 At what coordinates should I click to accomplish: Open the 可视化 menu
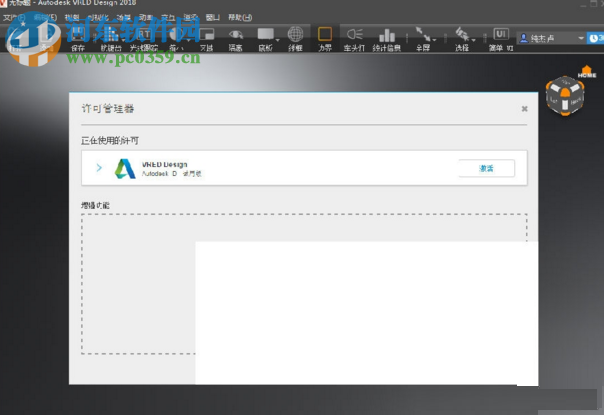click(98, 17)
